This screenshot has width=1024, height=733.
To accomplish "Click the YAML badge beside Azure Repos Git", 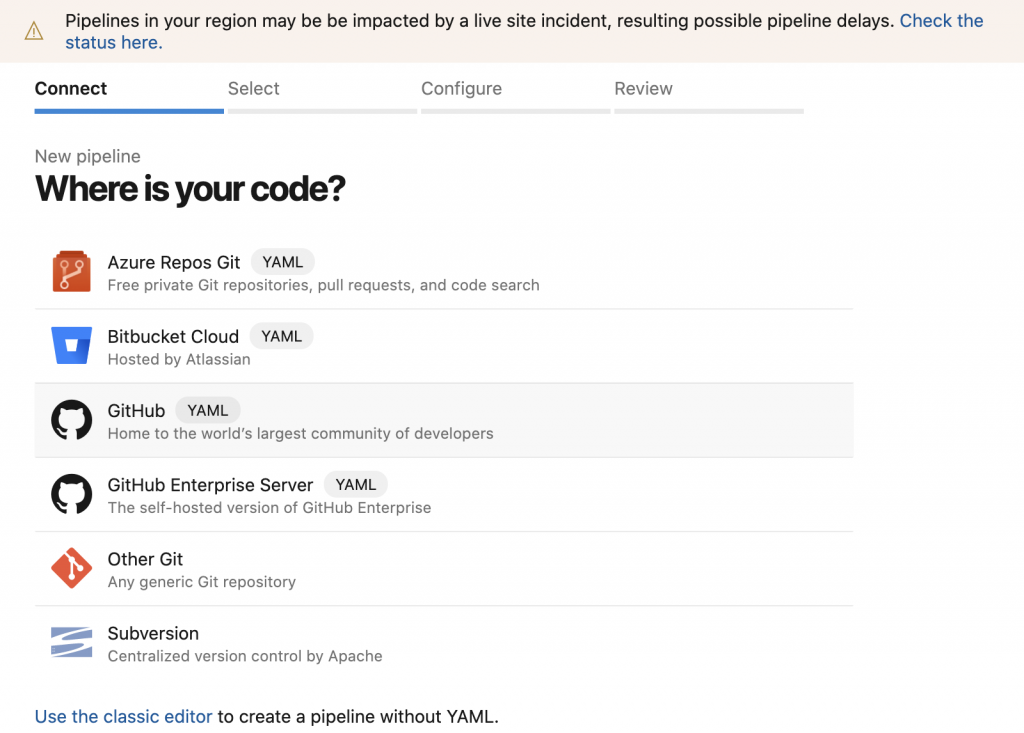I will (x=282, y=262).
